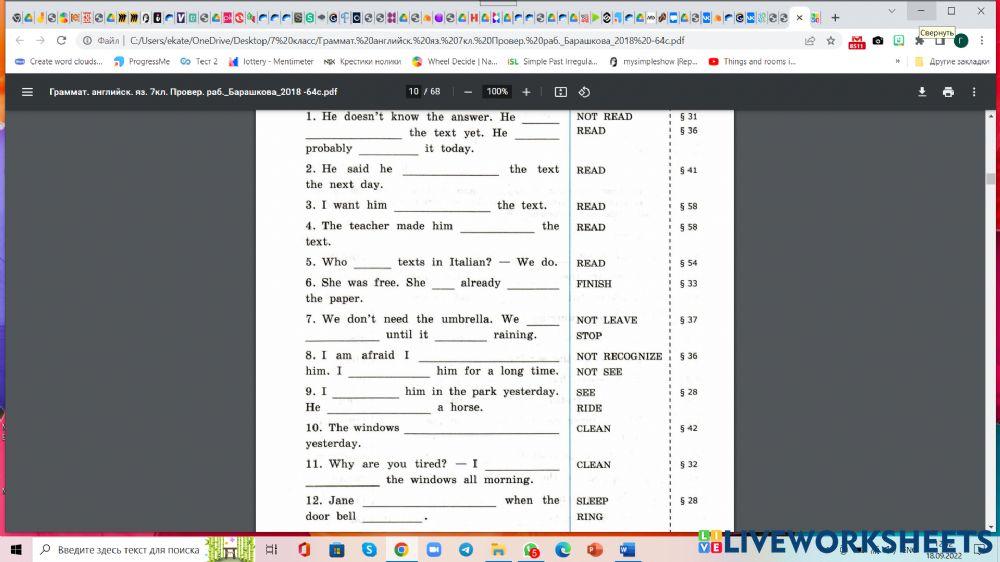The width and height of the screenshot is (1000, 562).
Task: Open the 'ProgressMe' bookmark
Action: (x=142, y=62)
